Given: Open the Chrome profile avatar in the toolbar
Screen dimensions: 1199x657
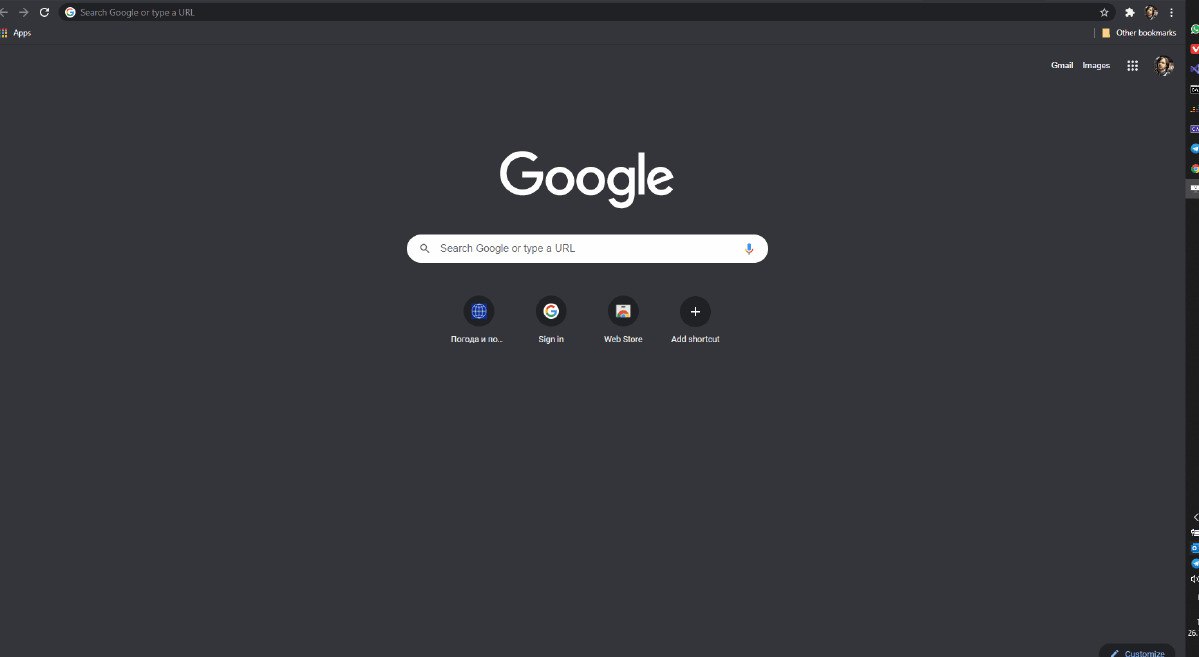Looking at the screenshot, I should click(1150, 12).
